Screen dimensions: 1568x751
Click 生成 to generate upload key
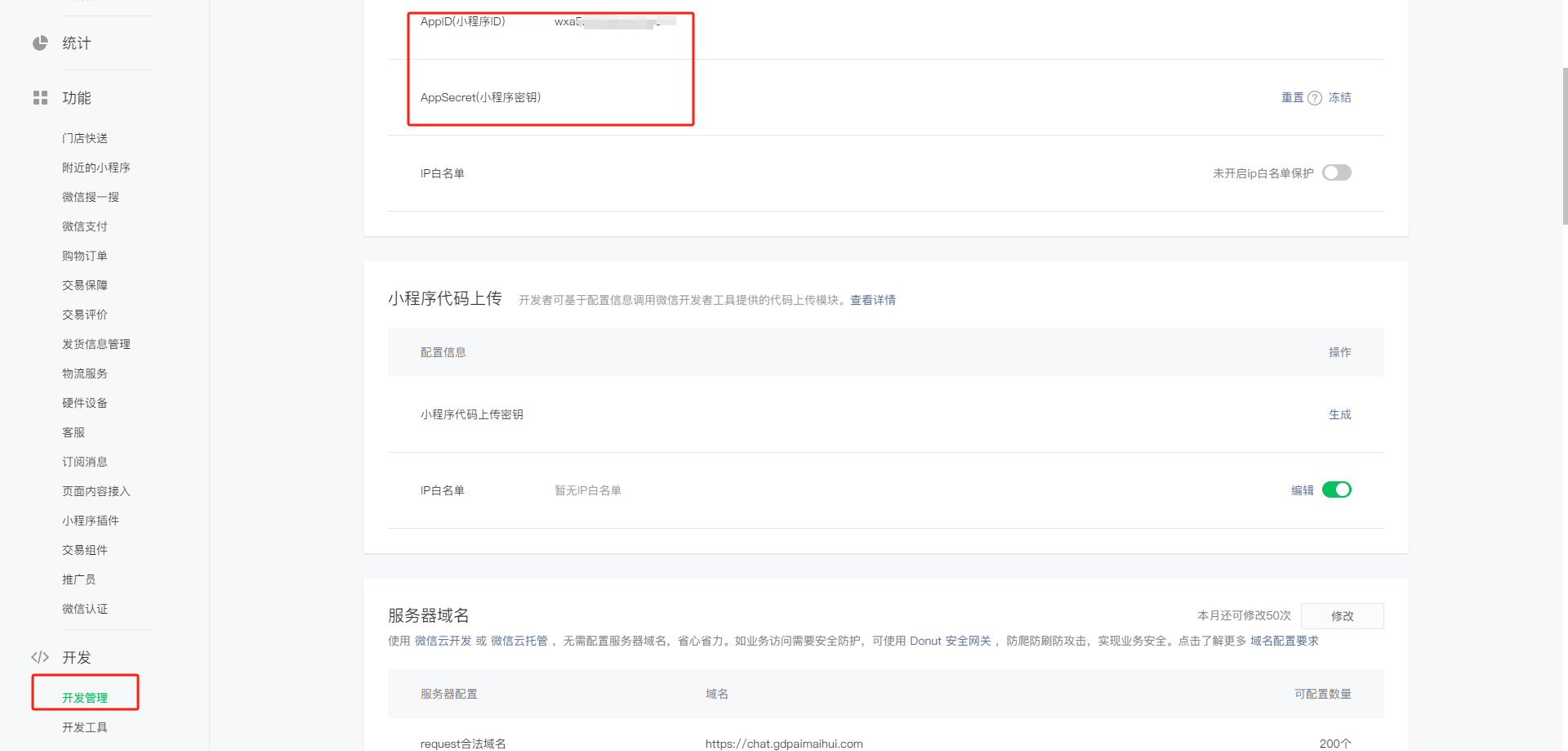pyautogui.click(x=1339, y=414)
